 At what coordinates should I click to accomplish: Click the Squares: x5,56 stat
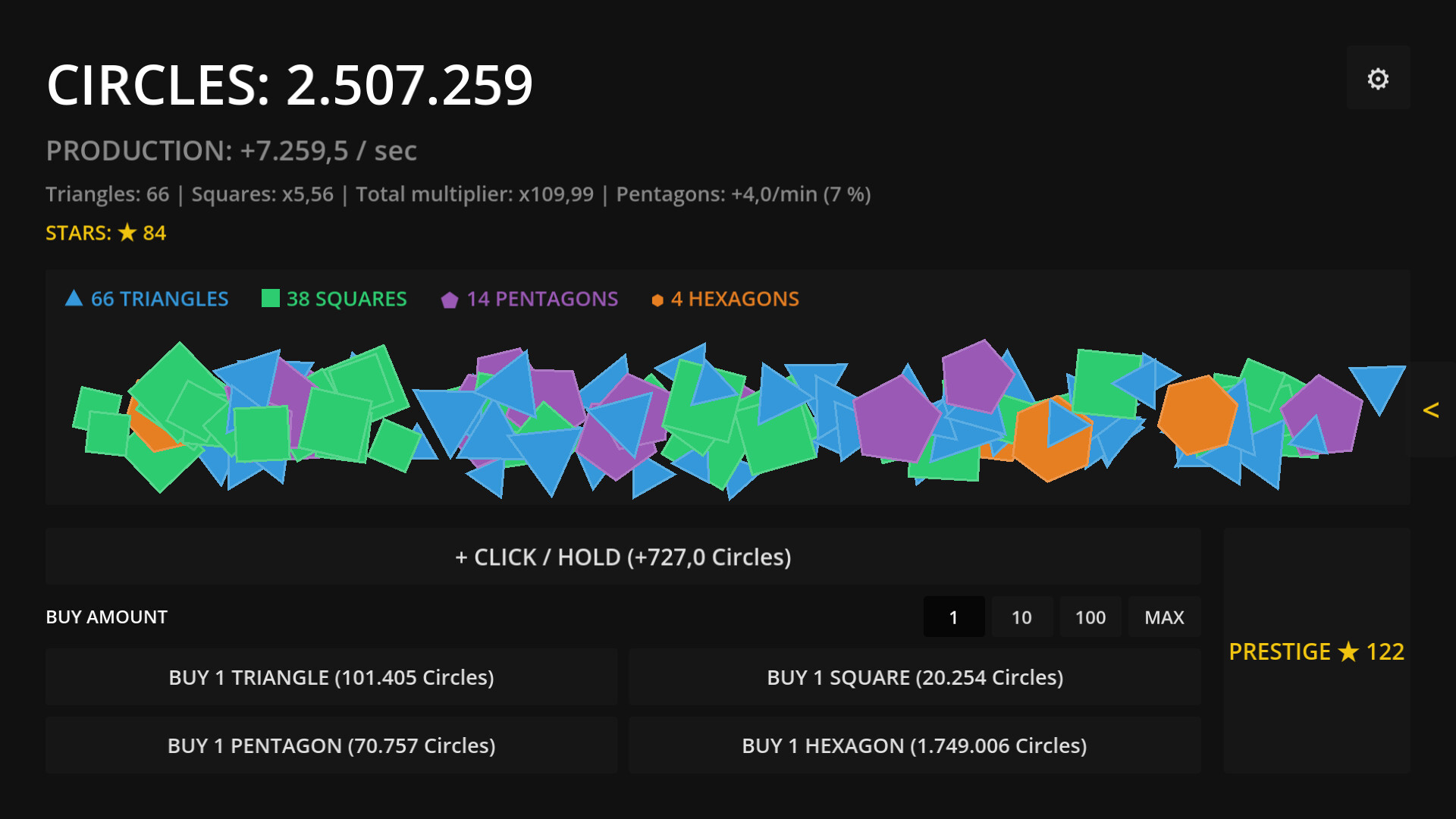pos(262,194)
